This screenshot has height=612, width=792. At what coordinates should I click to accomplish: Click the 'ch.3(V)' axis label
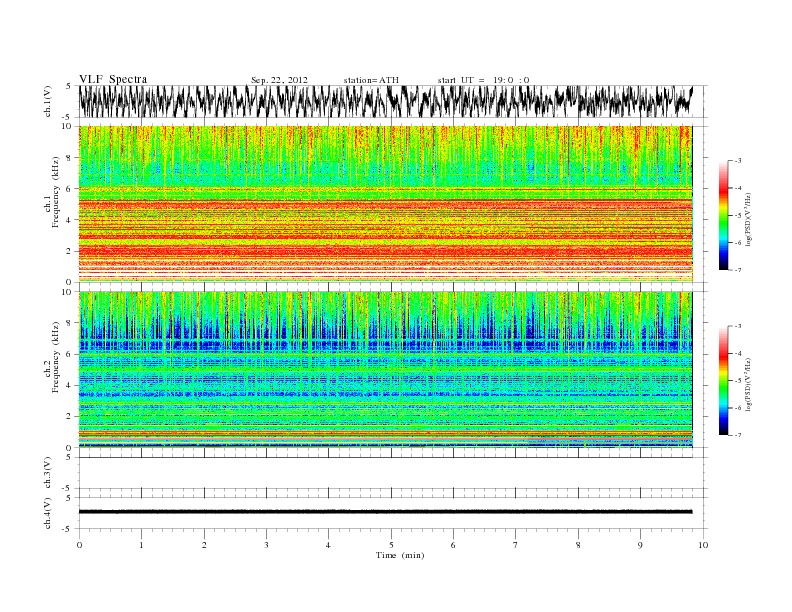(x=48, y=473)
